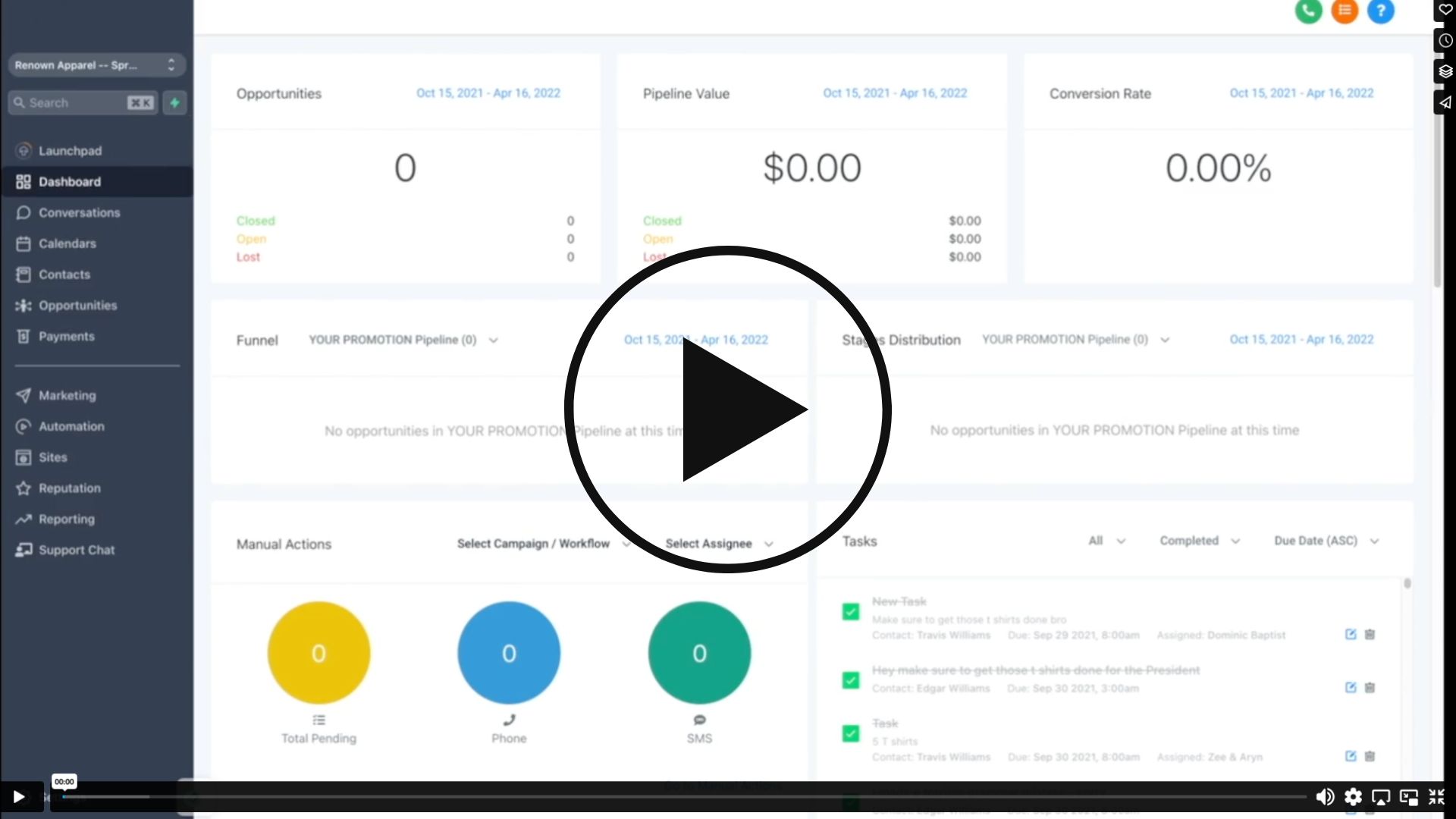The image size is (1456, 819).
Task: Open Conversations in the sidebar
Action: (79, 212)
